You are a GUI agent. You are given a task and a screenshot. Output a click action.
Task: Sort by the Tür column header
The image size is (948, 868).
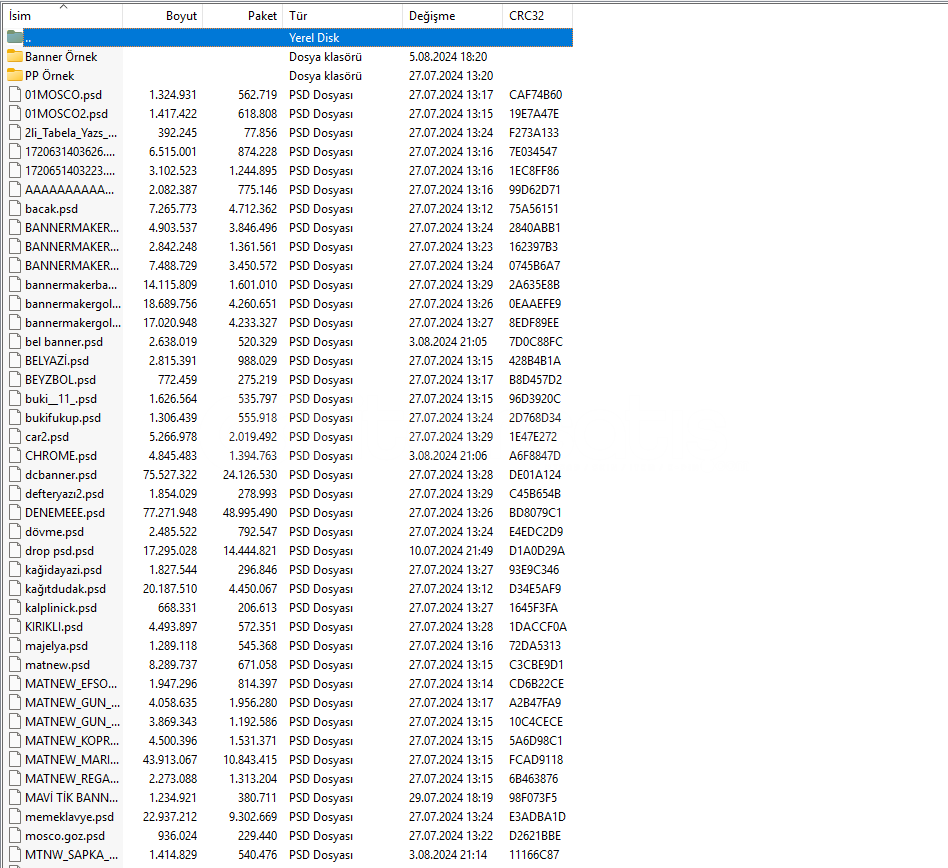[342, 16]
